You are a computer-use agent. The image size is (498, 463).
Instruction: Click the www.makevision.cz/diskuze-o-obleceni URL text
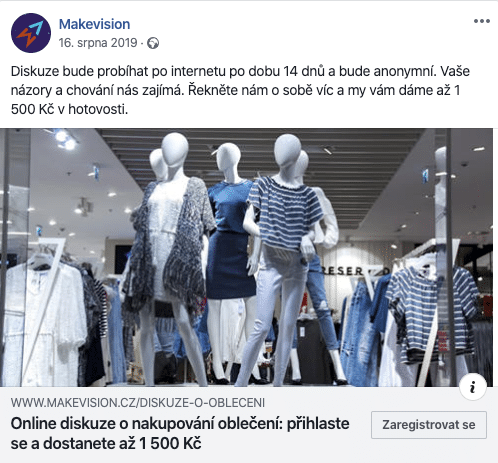[x=138, y=403]
